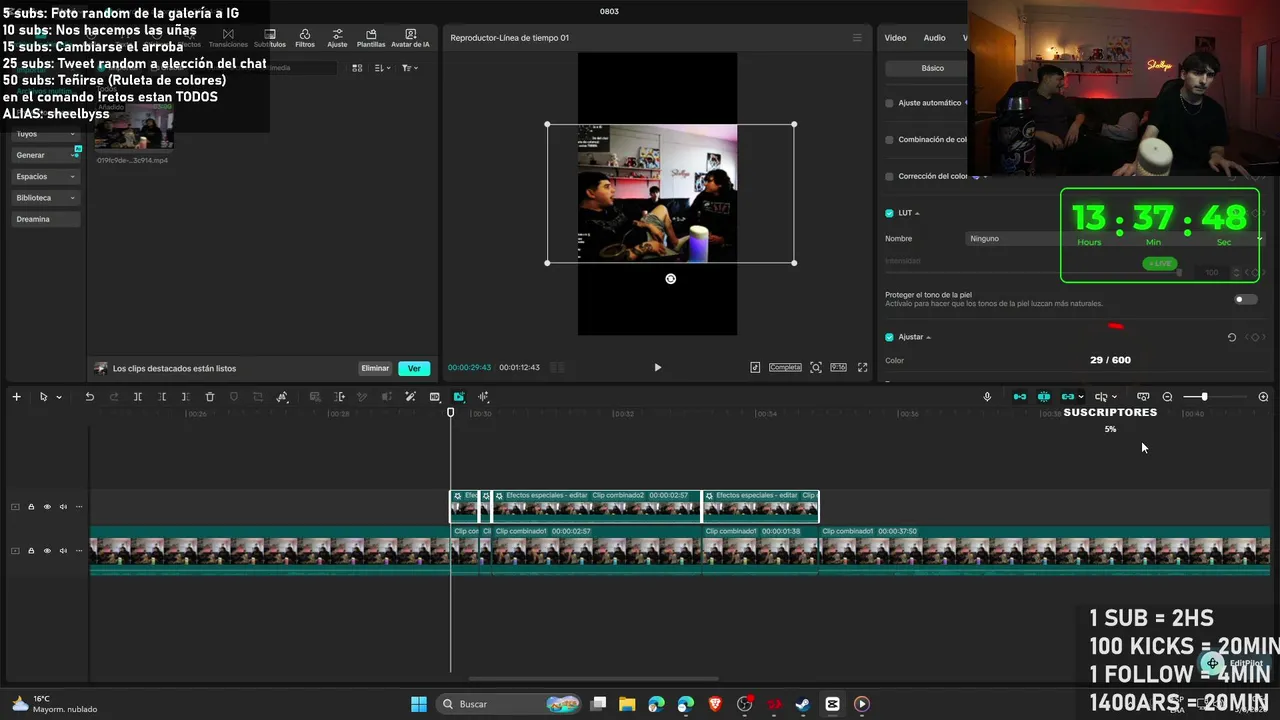Toggle Proteger el tono de la piel
Screen dimensions: 1280x720
(x=1245, y=299)
